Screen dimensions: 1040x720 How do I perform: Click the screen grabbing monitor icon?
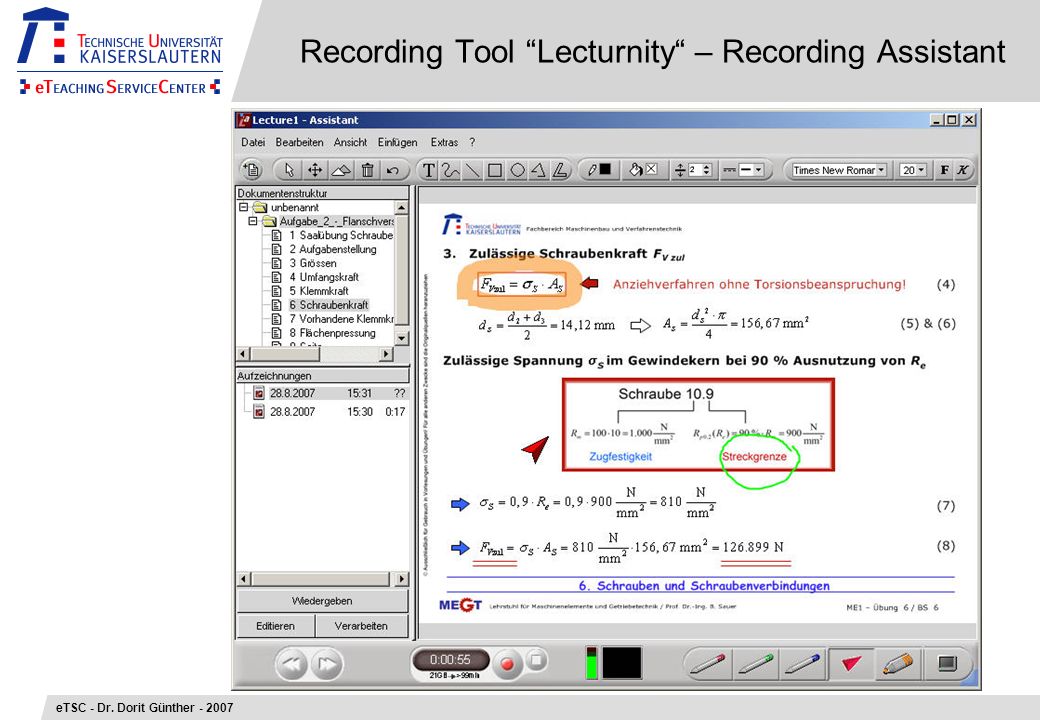point(947,663)
